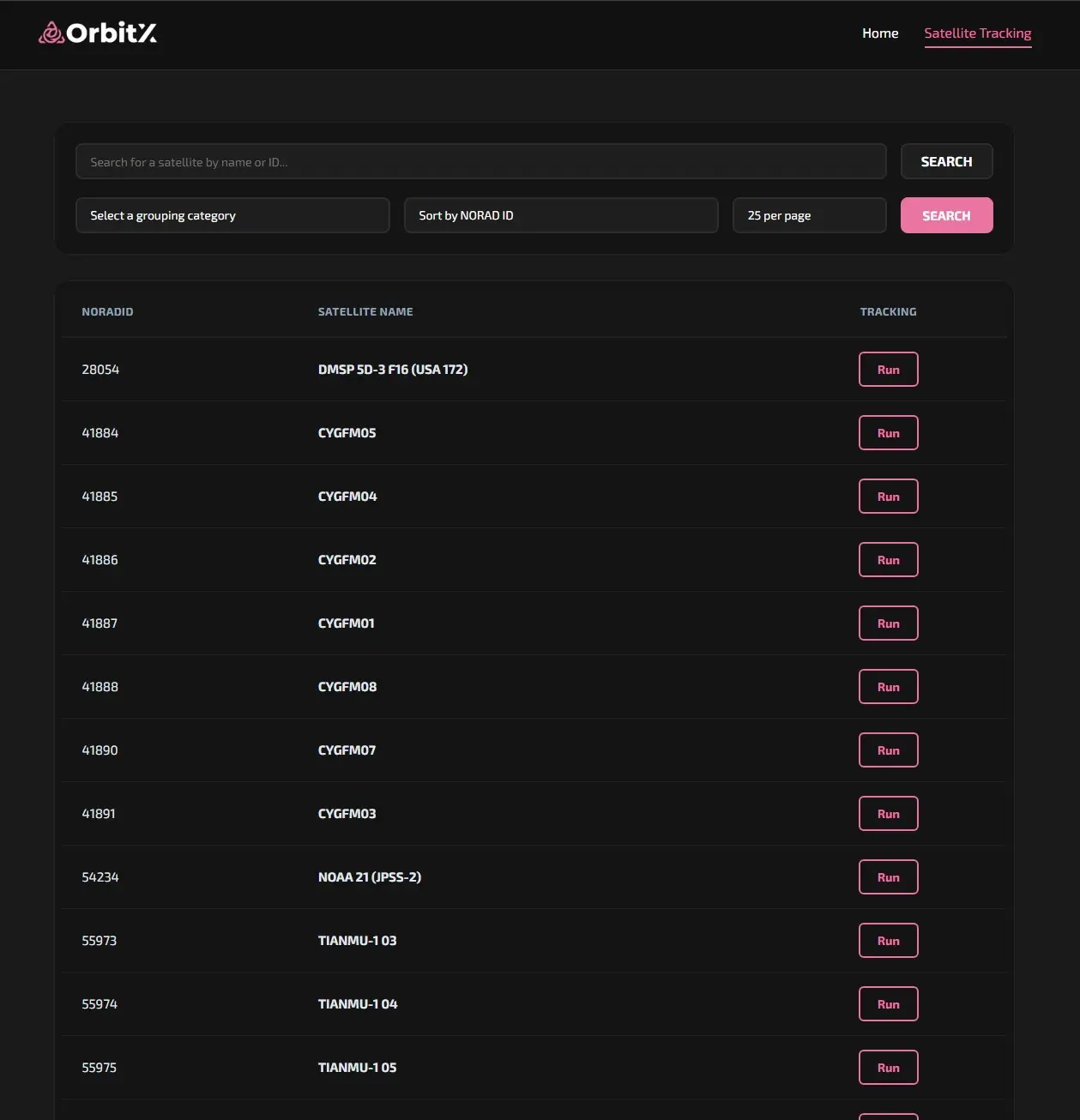Image resolution: width=1080 pixels, height=1120 pixels.
Task: Launch tracking for CYGFM01 via Run
Action: point(888,623)
